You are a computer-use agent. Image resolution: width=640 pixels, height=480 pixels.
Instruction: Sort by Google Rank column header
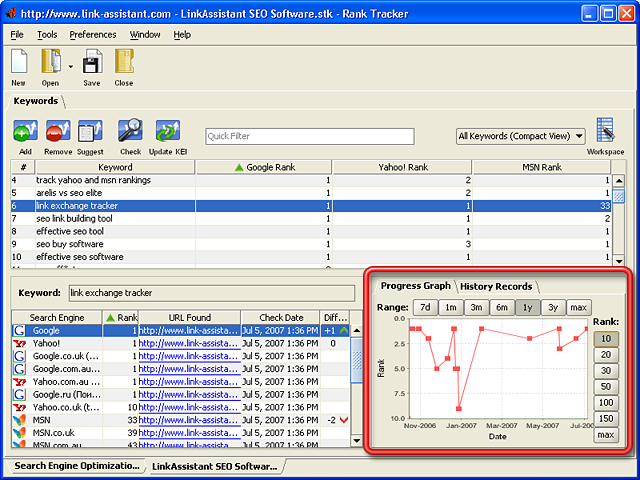(264, 167)
